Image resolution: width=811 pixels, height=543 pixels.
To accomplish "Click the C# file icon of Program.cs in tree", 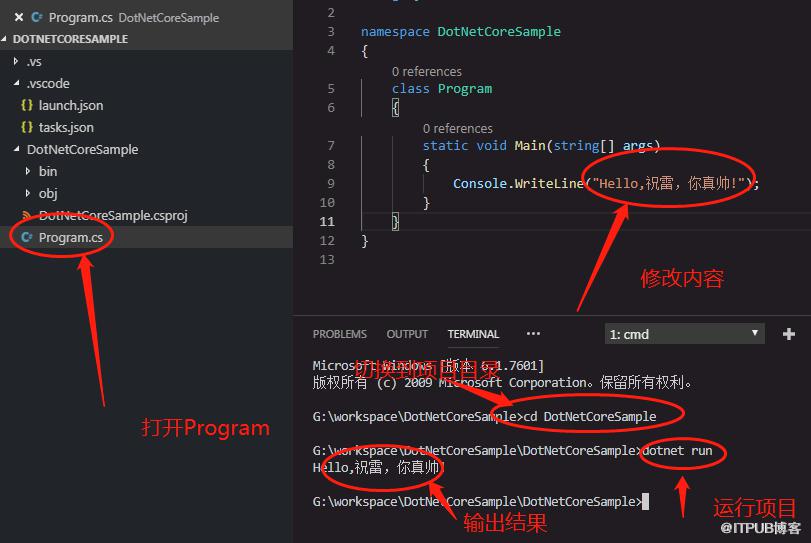I will click(x=26, y=237).
